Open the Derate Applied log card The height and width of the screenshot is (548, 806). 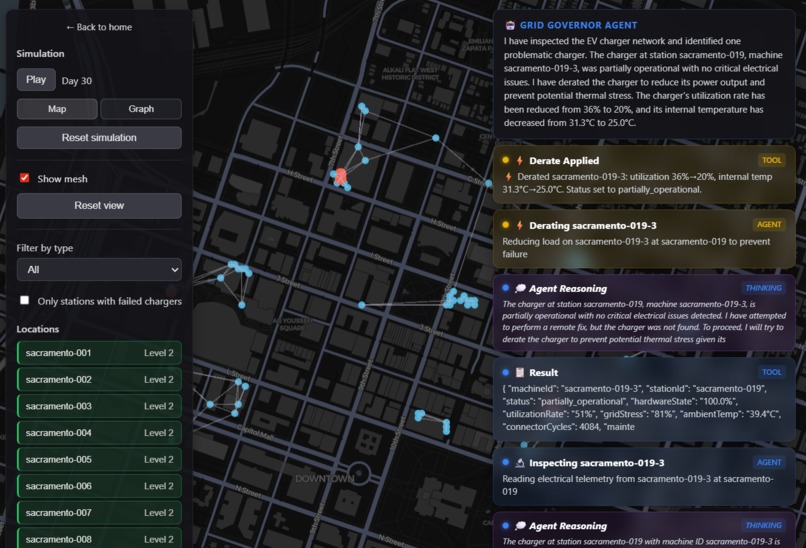tap(644, 175)
